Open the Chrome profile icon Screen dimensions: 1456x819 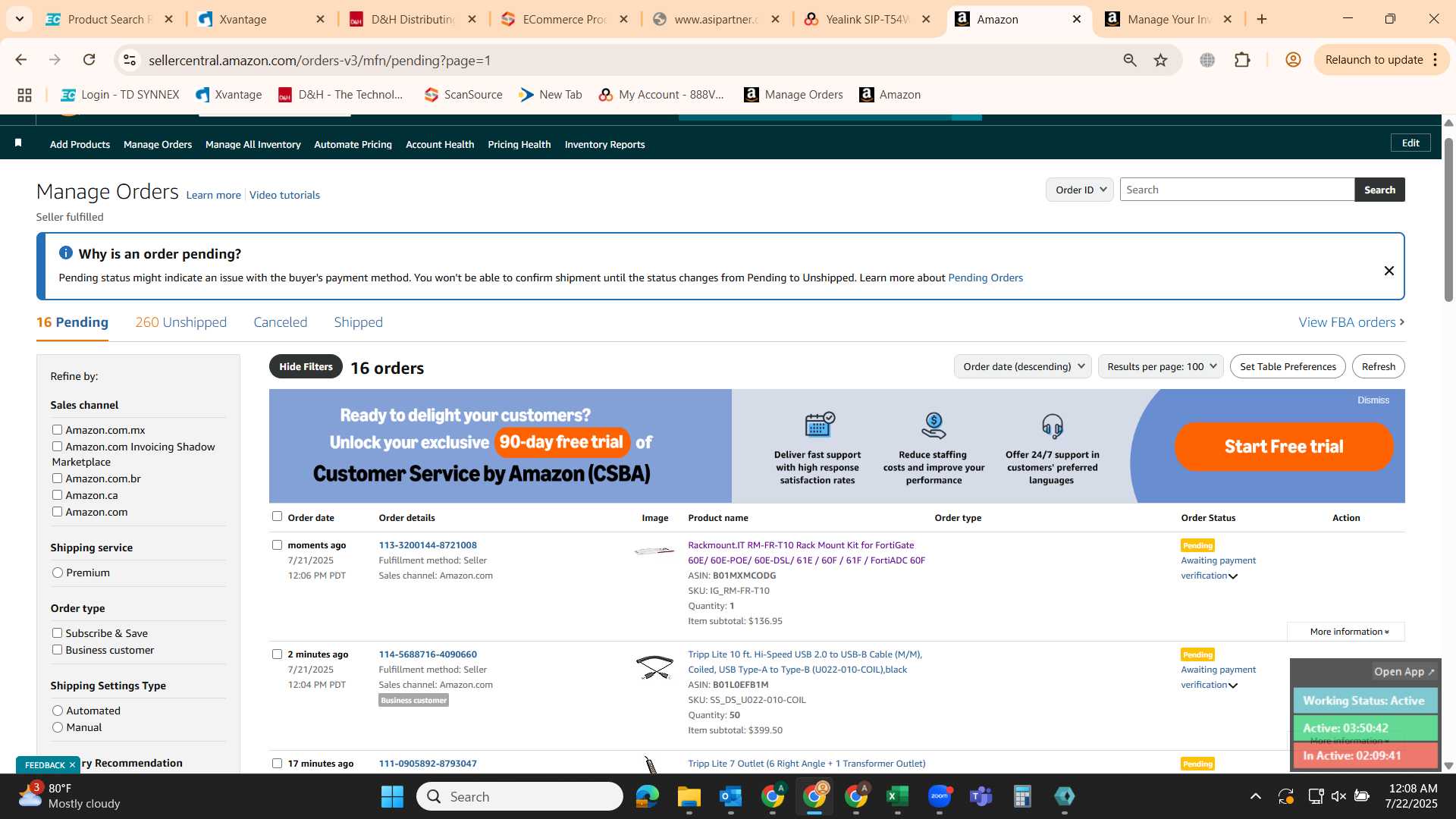coord(1293,60)
